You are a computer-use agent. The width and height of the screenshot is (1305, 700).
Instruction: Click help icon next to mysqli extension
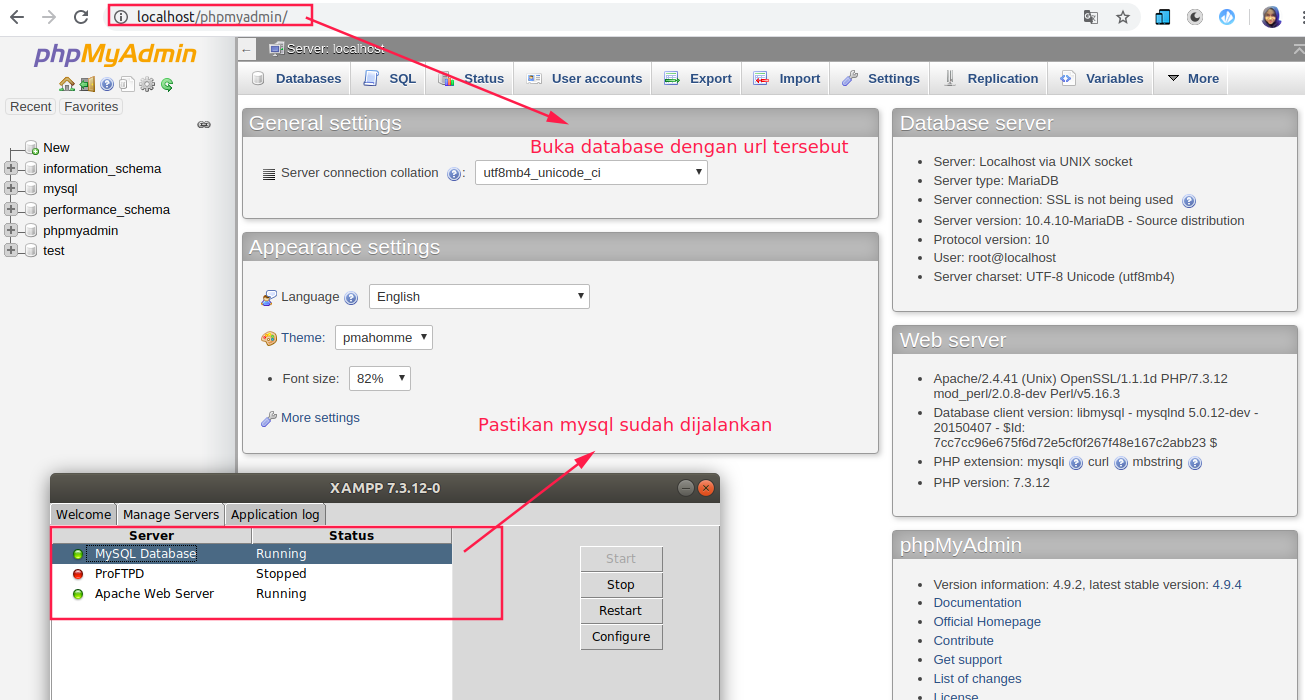click(x=1076, y=463)
